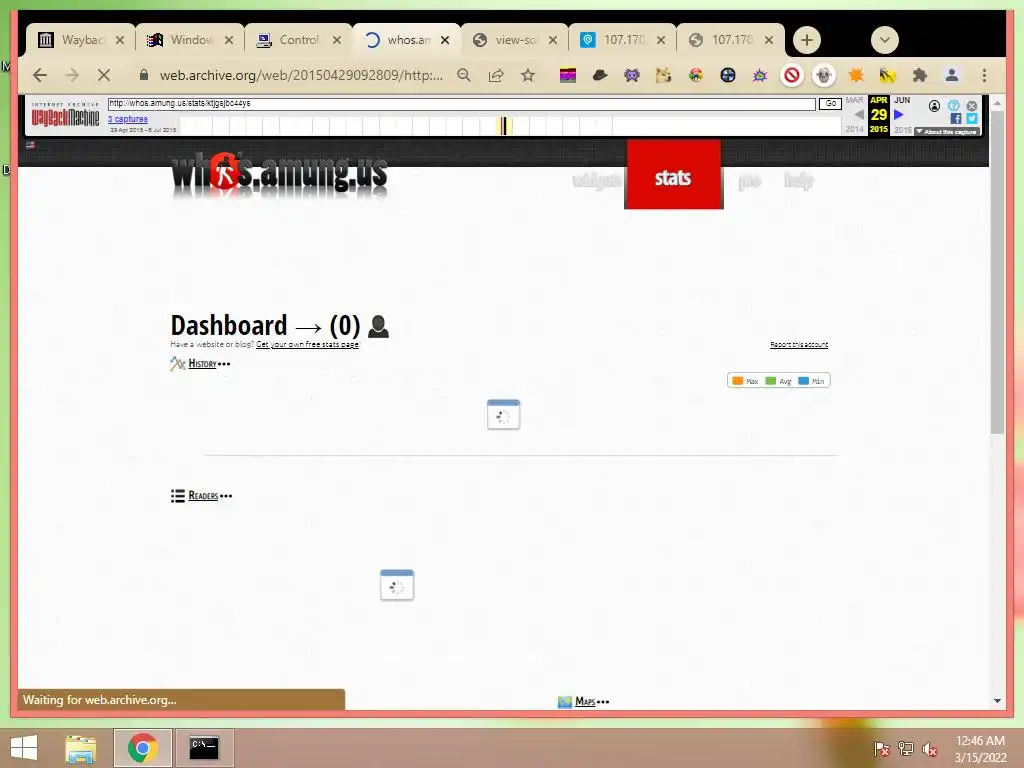Expand the History section

(x=200, y=364)
